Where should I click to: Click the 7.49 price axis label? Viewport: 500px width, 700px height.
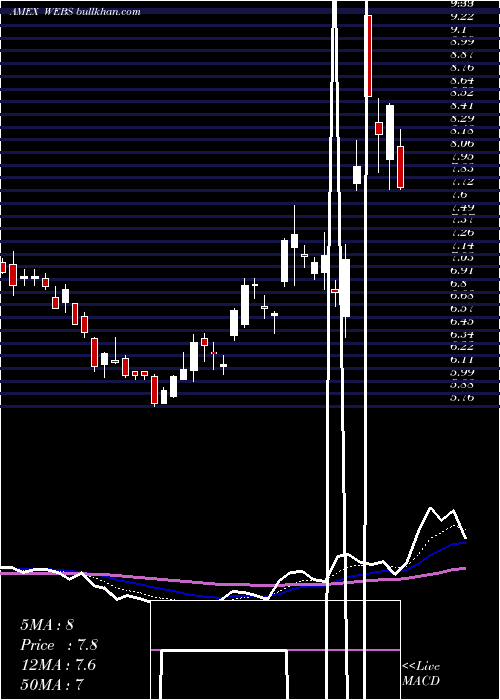click(x=462, y=207)
